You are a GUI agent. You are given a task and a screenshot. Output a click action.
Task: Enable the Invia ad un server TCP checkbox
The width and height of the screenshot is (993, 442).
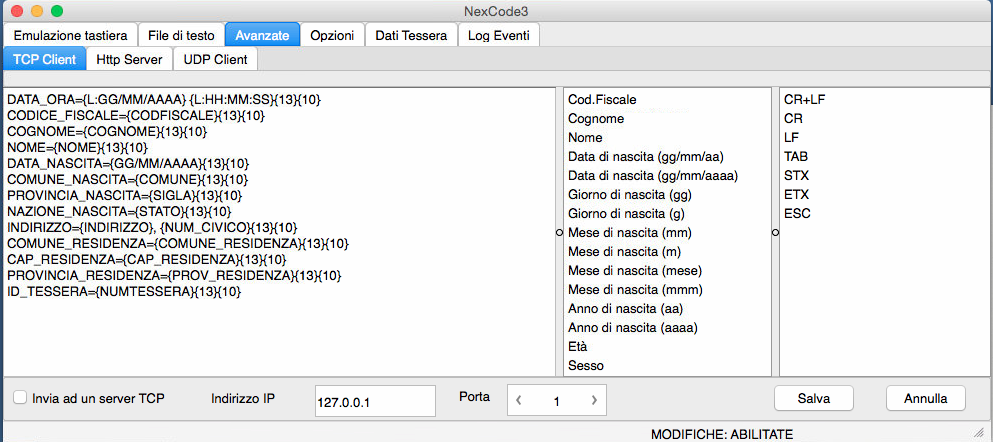coord(20,397)
